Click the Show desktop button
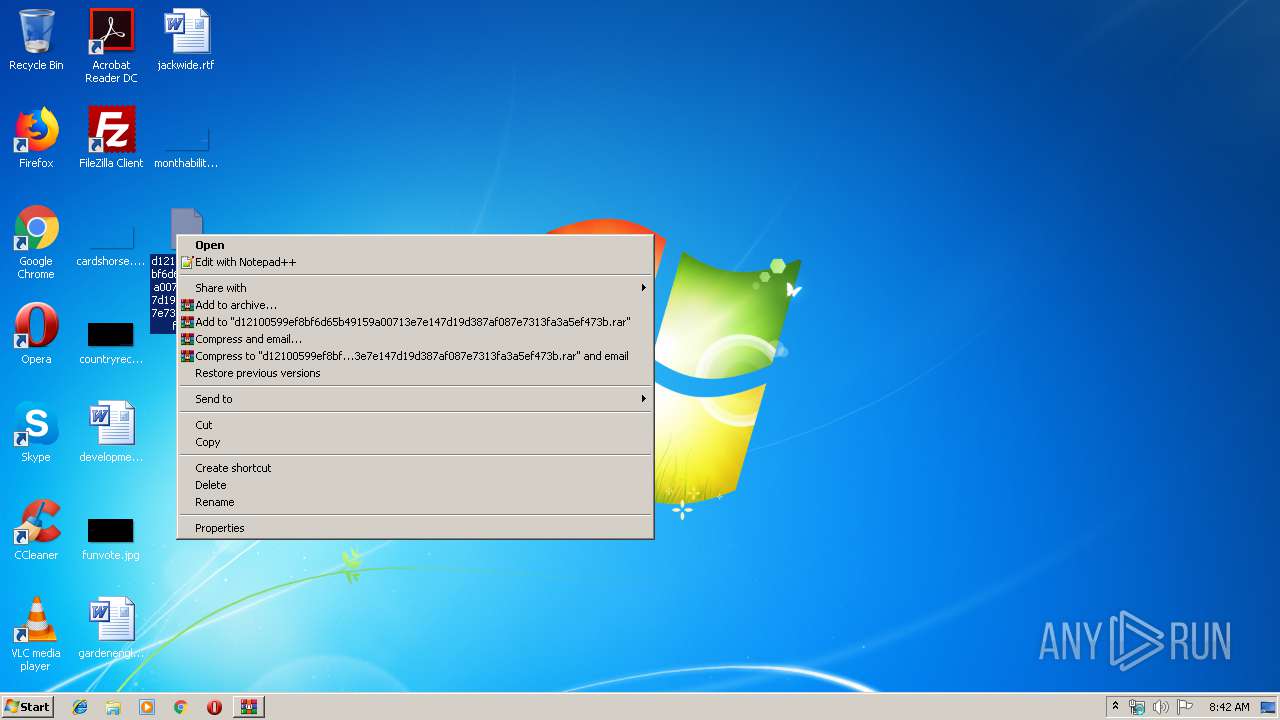This screenshot has height=720, width=1280. tap(1270, 707)
